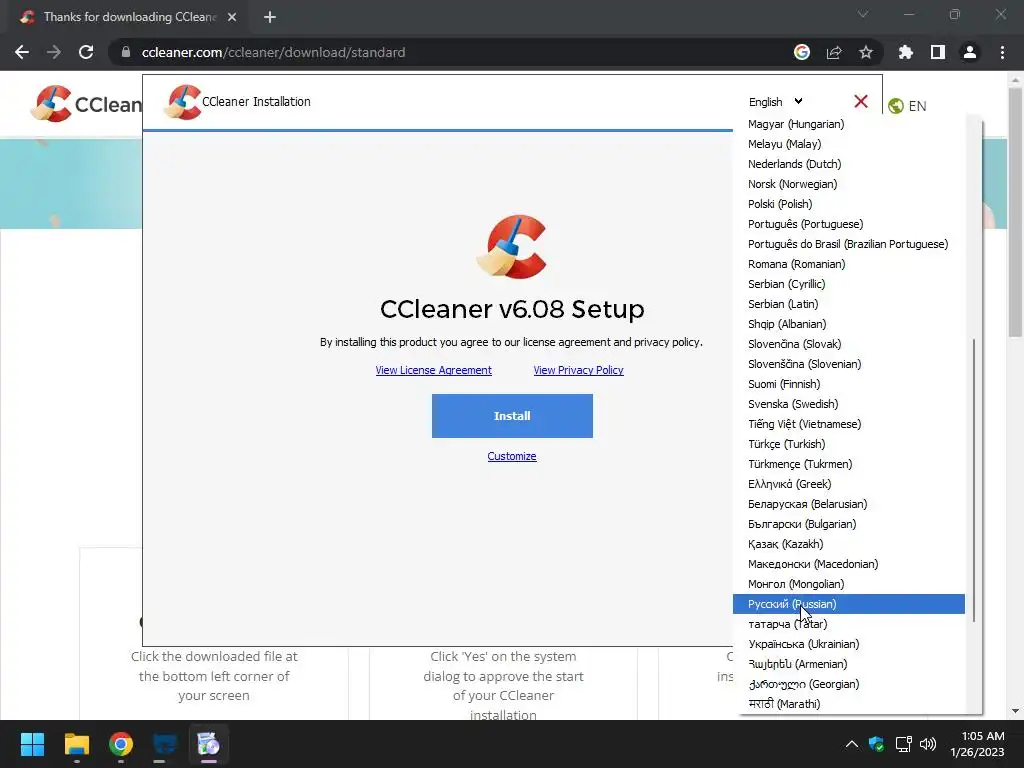Image resolution: width=1024 pixels, height=768 pixels.
Task: Open Chrome profile avatar
Action: (970, 52)
